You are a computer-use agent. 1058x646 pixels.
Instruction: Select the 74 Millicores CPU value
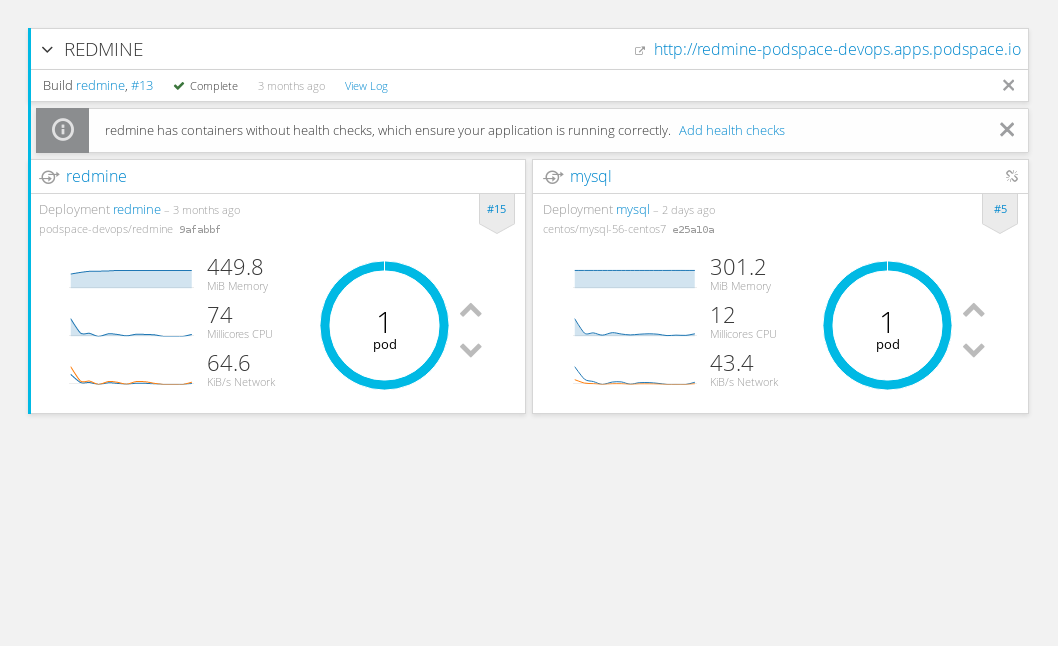coord(220,315)
